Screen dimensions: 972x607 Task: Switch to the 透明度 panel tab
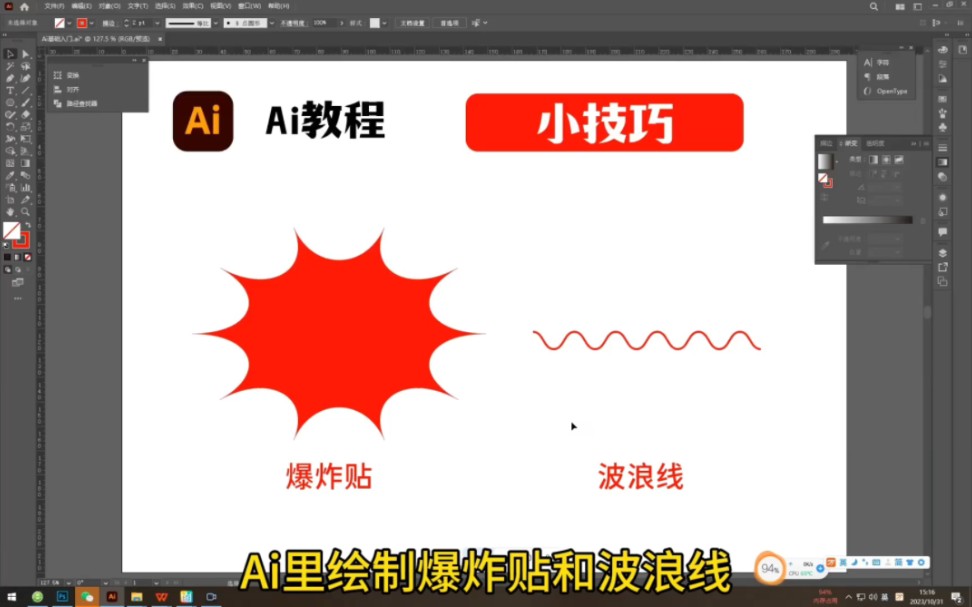(x=874, y=143)
